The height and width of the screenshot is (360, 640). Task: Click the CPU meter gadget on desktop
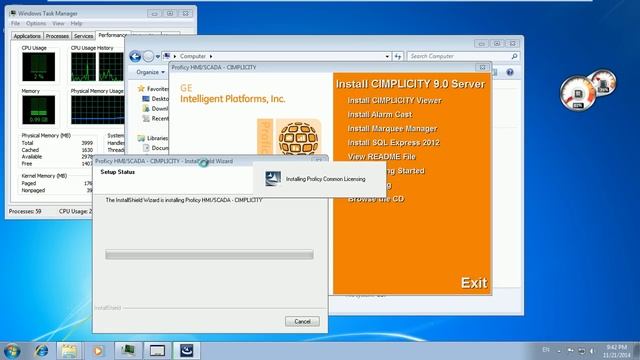[x=578, y=94]
